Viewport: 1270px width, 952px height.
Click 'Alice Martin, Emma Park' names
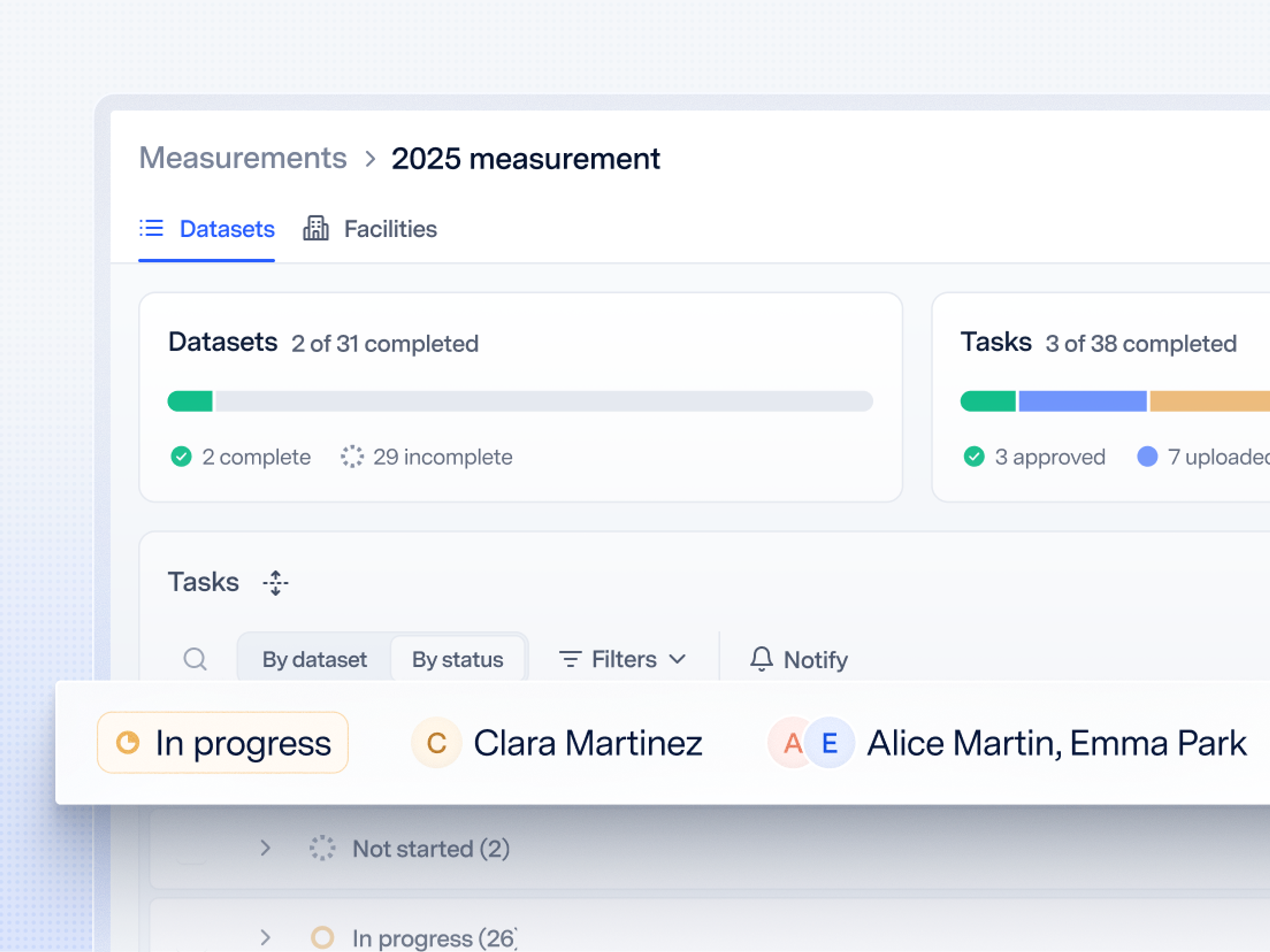[1056, 744]
